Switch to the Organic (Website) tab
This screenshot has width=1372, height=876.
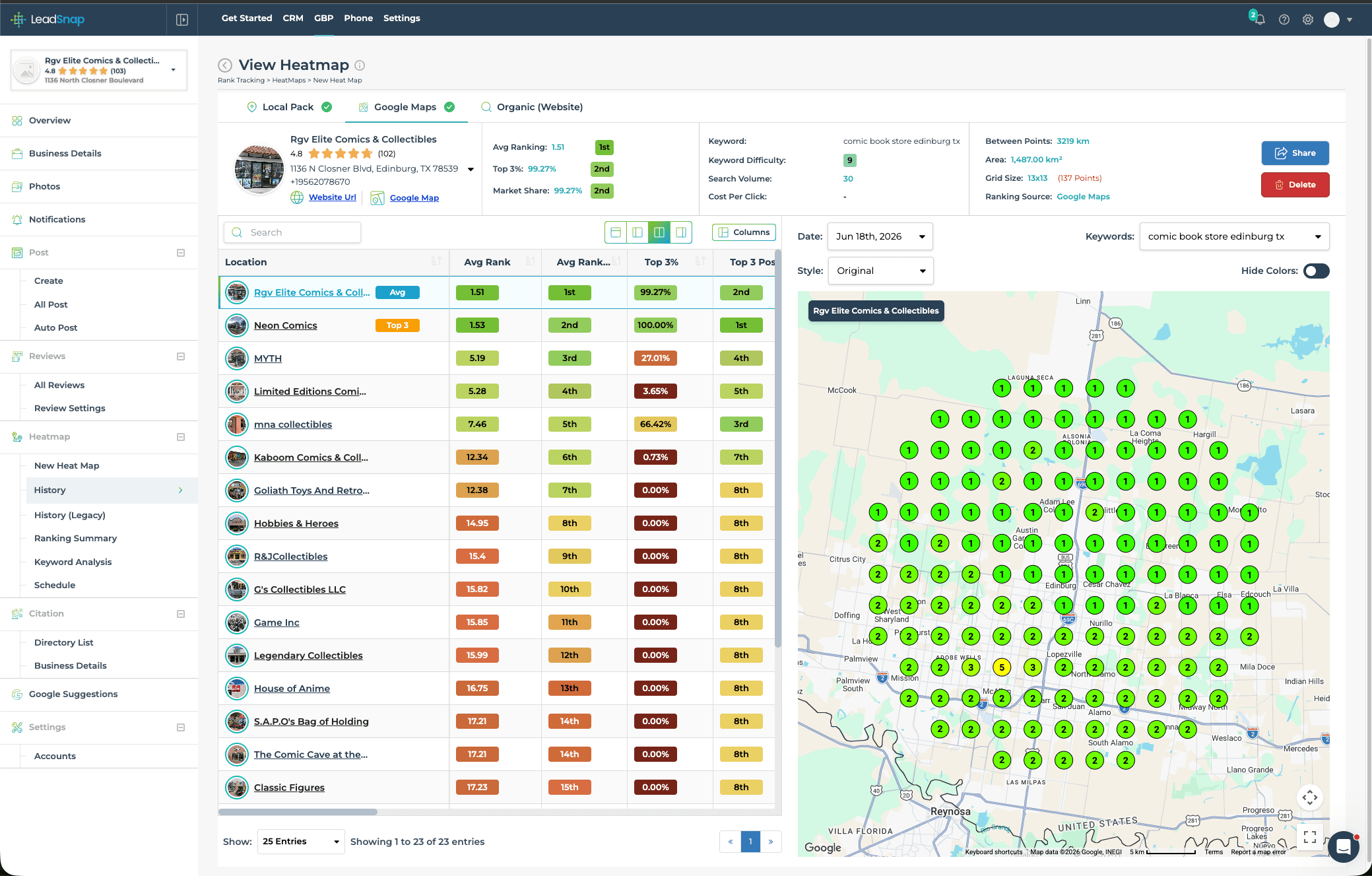tap(532, 107)
